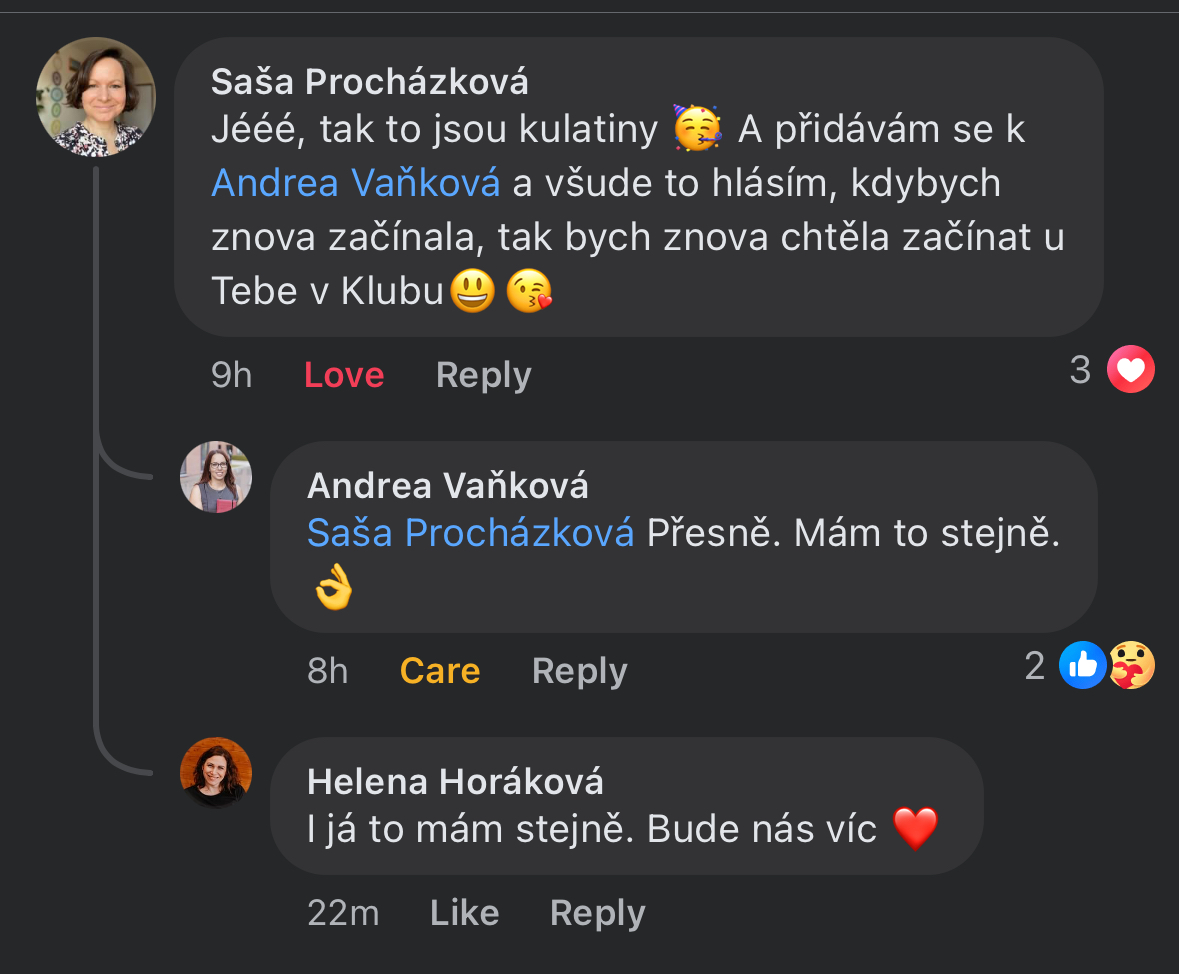1179x974 pixels.
Task: Click the heart reaction icon on Saša's comment
Action: pyautogui.click(x=1131, y=371)
